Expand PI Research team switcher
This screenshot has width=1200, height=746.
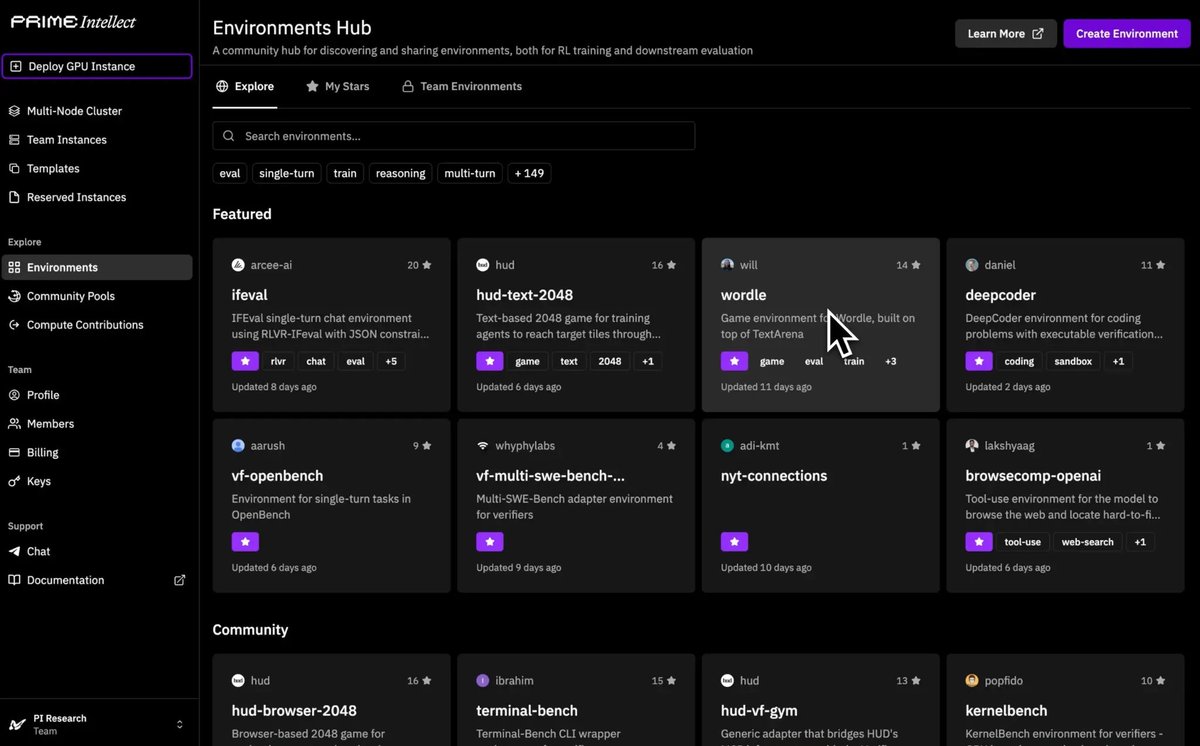coord(180,724)
